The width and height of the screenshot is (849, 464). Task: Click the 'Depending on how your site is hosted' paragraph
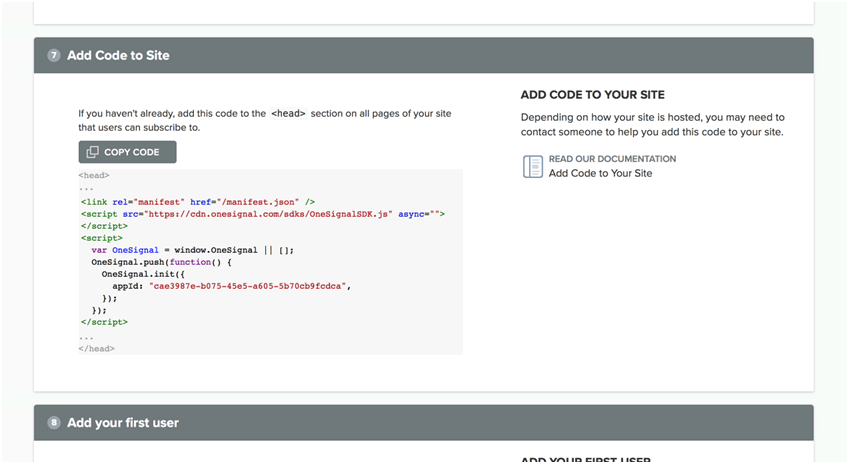click(x=652, y=124)
